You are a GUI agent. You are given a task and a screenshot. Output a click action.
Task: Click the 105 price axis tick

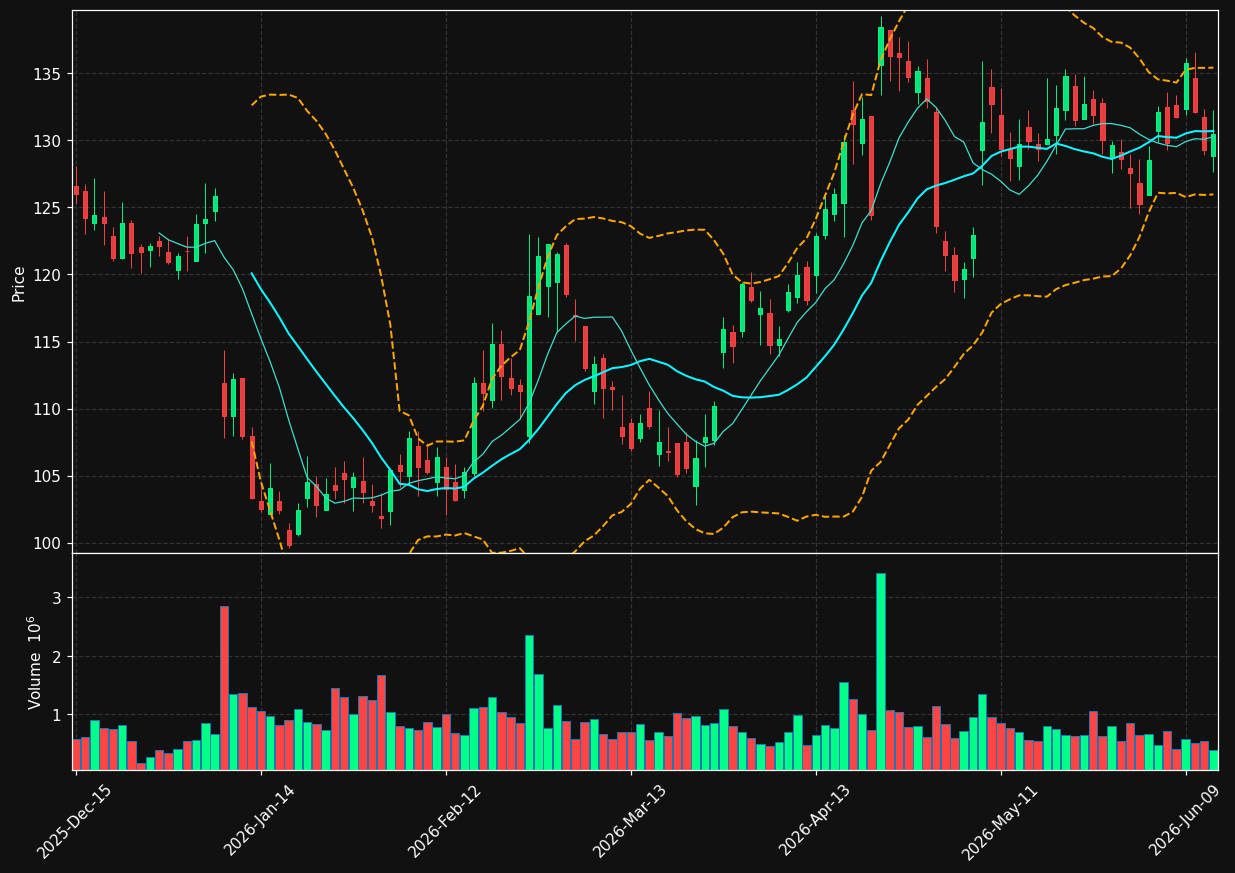click(x=46, y=476)
